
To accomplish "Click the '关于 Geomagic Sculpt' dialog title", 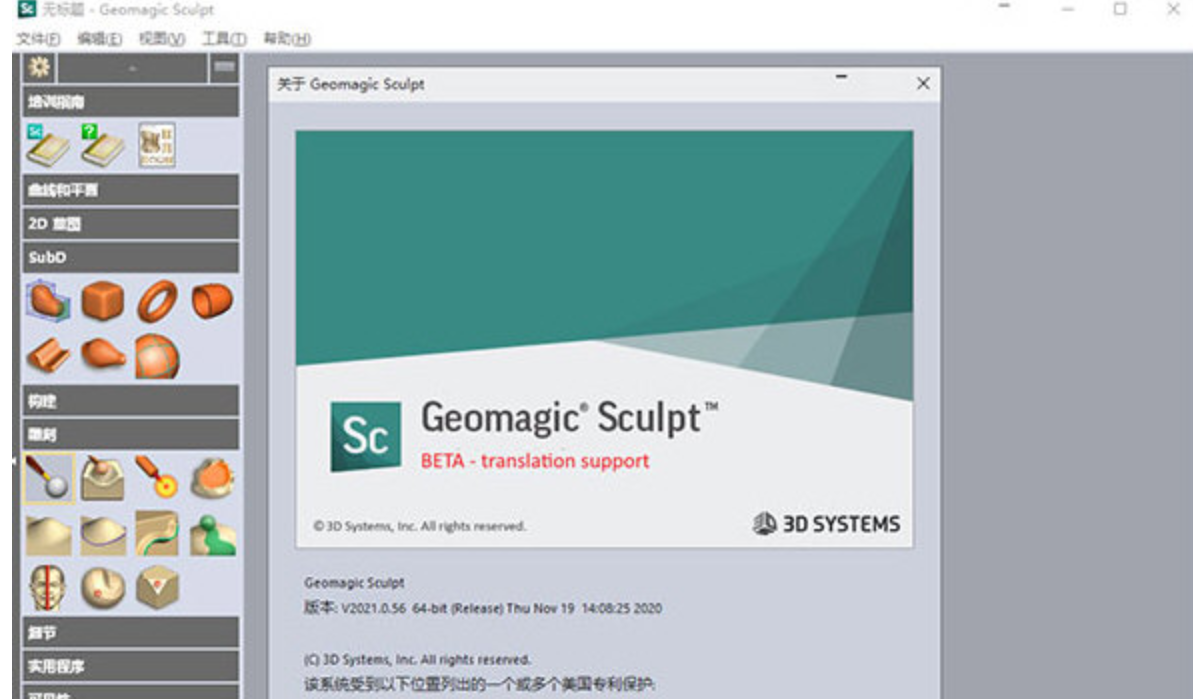I will point(351,84).
